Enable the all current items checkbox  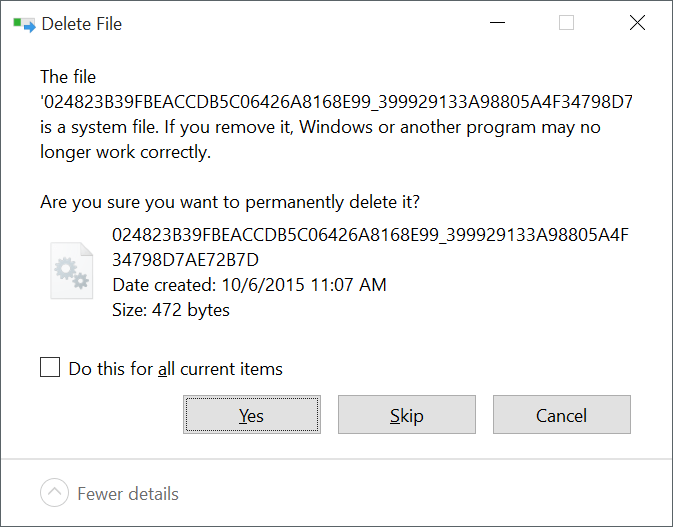point(50,368)
